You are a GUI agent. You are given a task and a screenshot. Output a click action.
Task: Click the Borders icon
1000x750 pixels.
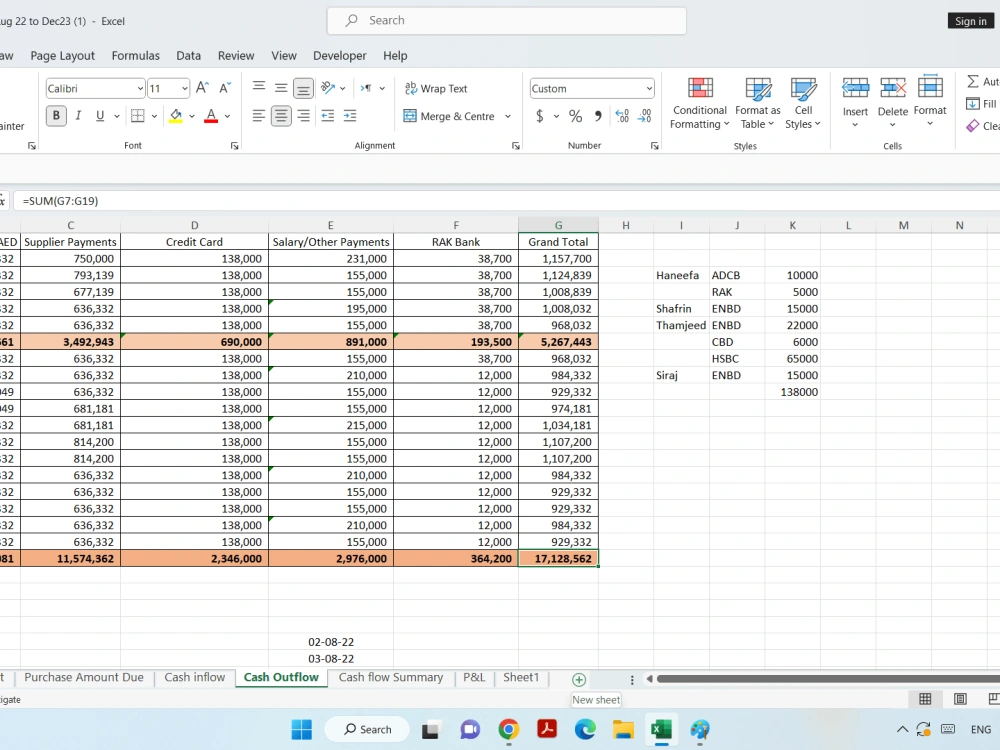pyautogui.click(x=137, y=115)
